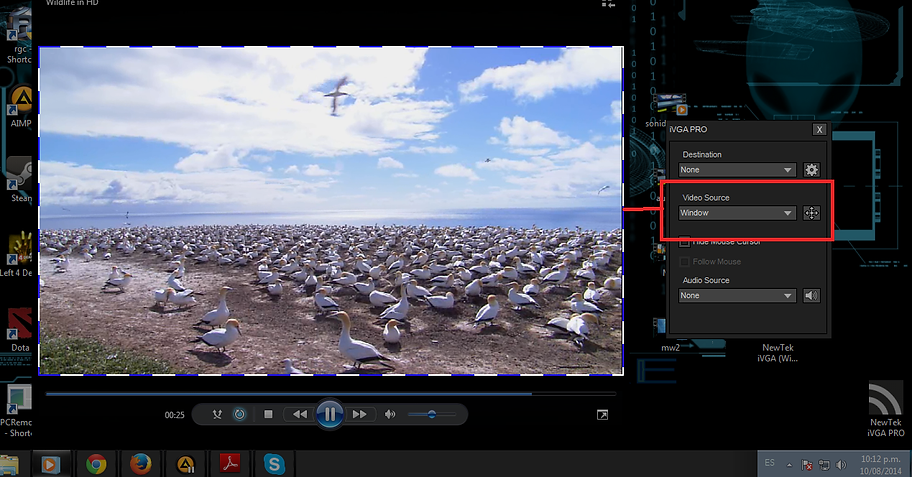The width and height of the screenshot is (912, 477).
Task: Open the Video Source dropdown
Action: coord(737,213)
